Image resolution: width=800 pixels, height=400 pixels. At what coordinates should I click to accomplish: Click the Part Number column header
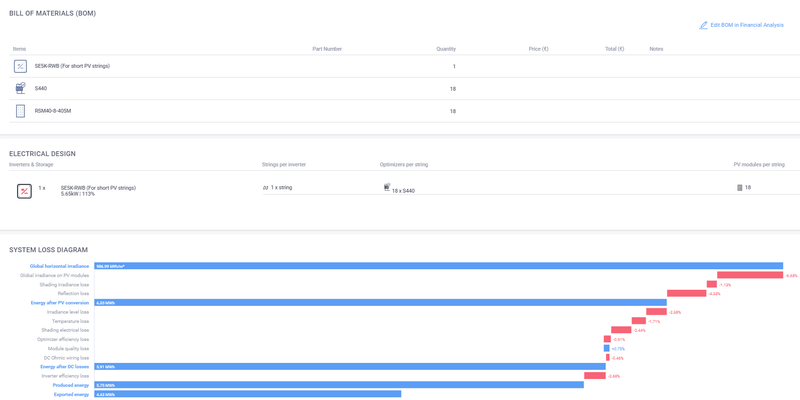pyautogui.click(x=327, y=49)
